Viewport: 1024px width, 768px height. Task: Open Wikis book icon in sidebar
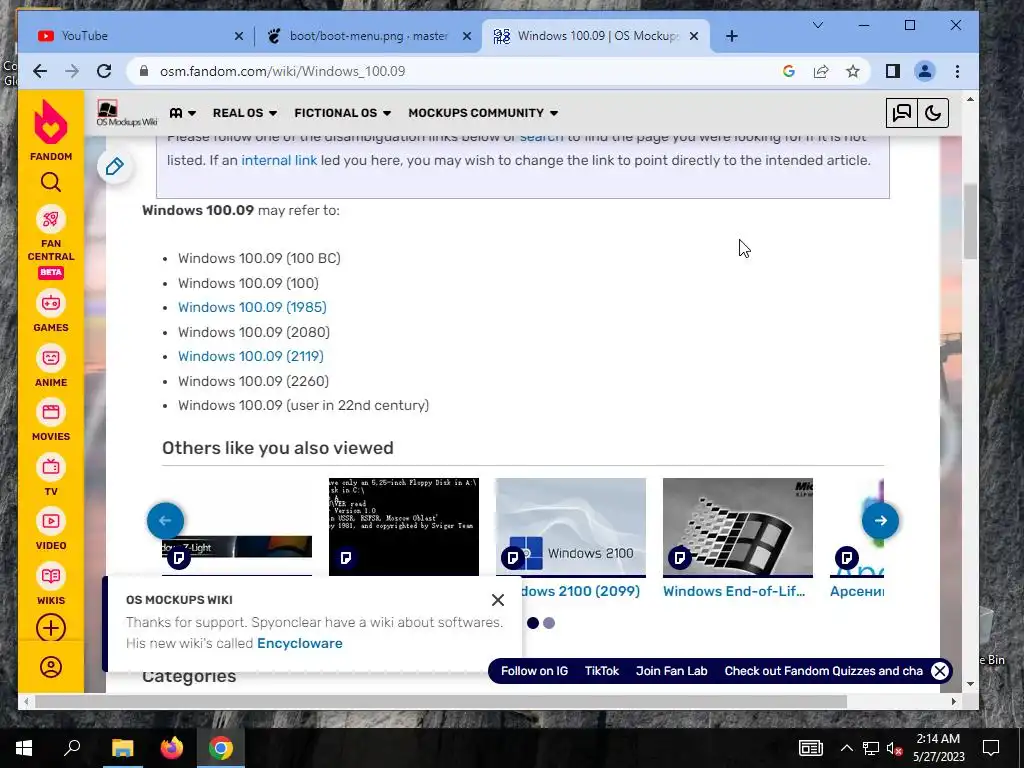click(x=51, y=576)
